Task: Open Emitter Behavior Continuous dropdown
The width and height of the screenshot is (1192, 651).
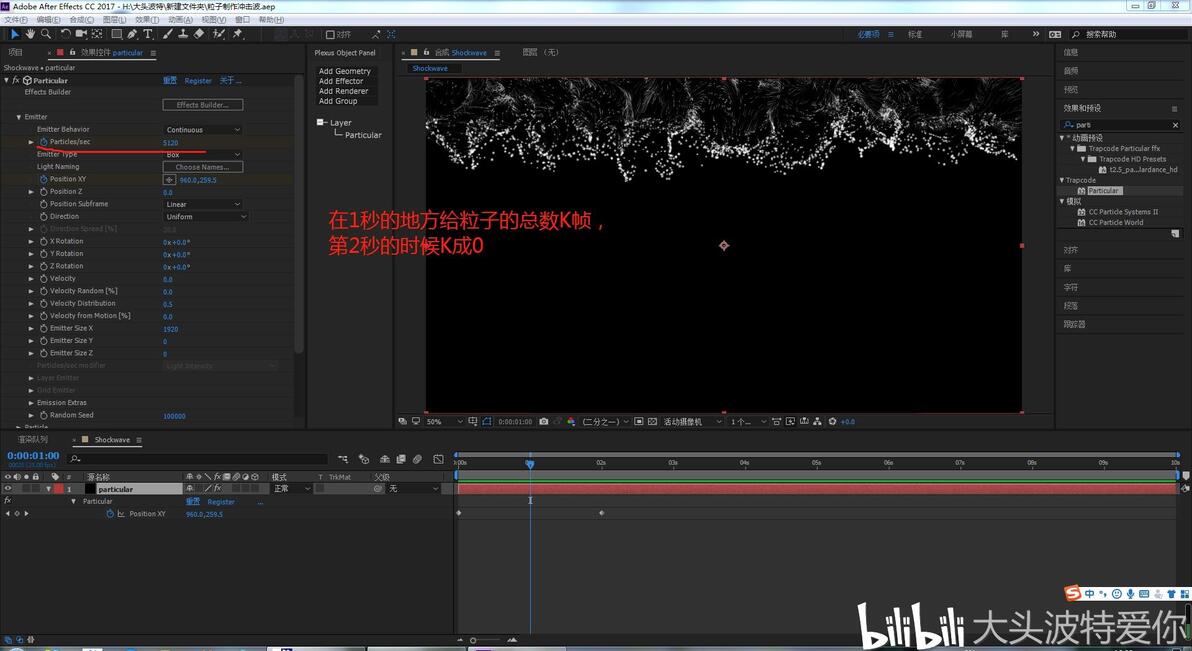Action: (203, 130)
